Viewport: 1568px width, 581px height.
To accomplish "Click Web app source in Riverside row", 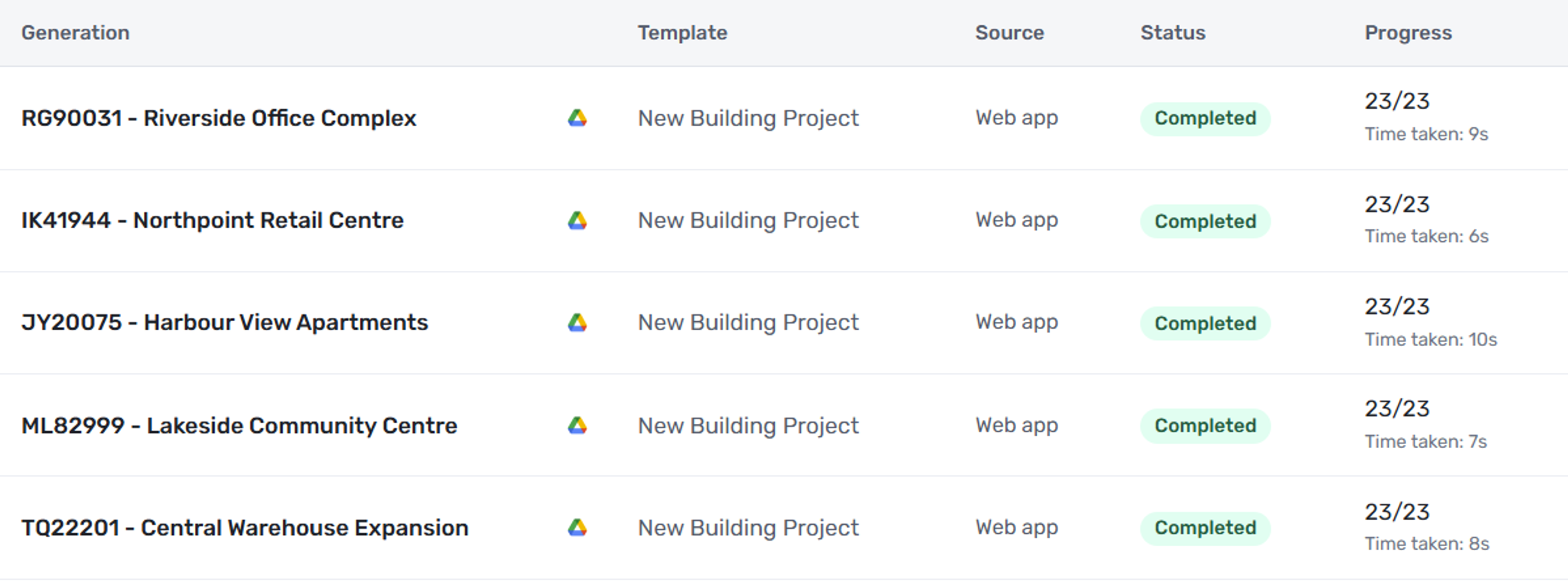I will 1016,118.
